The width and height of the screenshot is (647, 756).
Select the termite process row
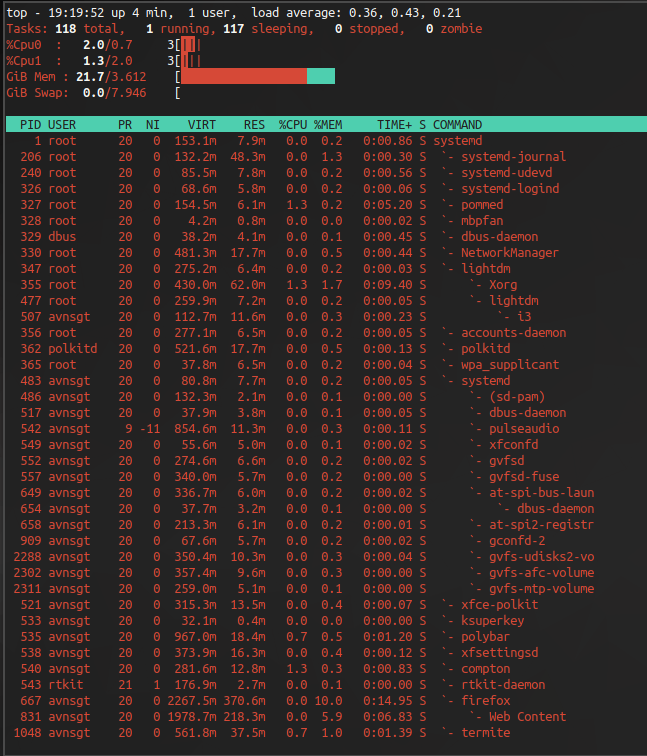pos(485,733)
